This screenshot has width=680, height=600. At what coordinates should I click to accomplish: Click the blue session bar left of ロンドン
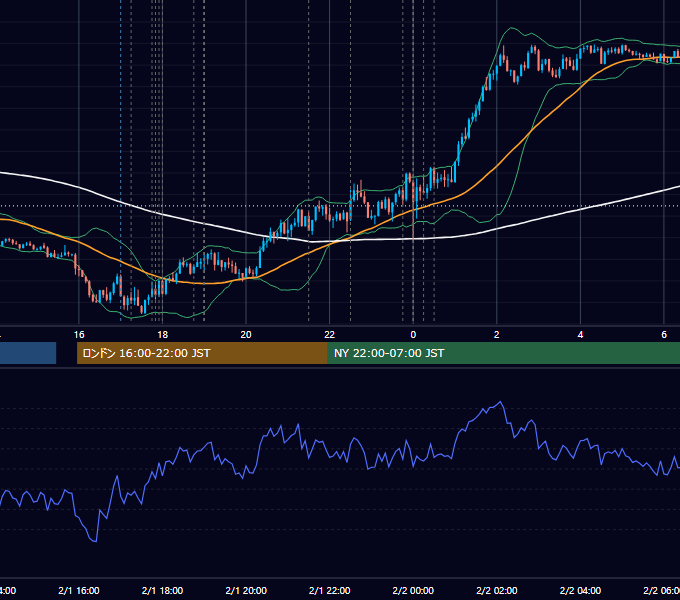coord(28,353)
